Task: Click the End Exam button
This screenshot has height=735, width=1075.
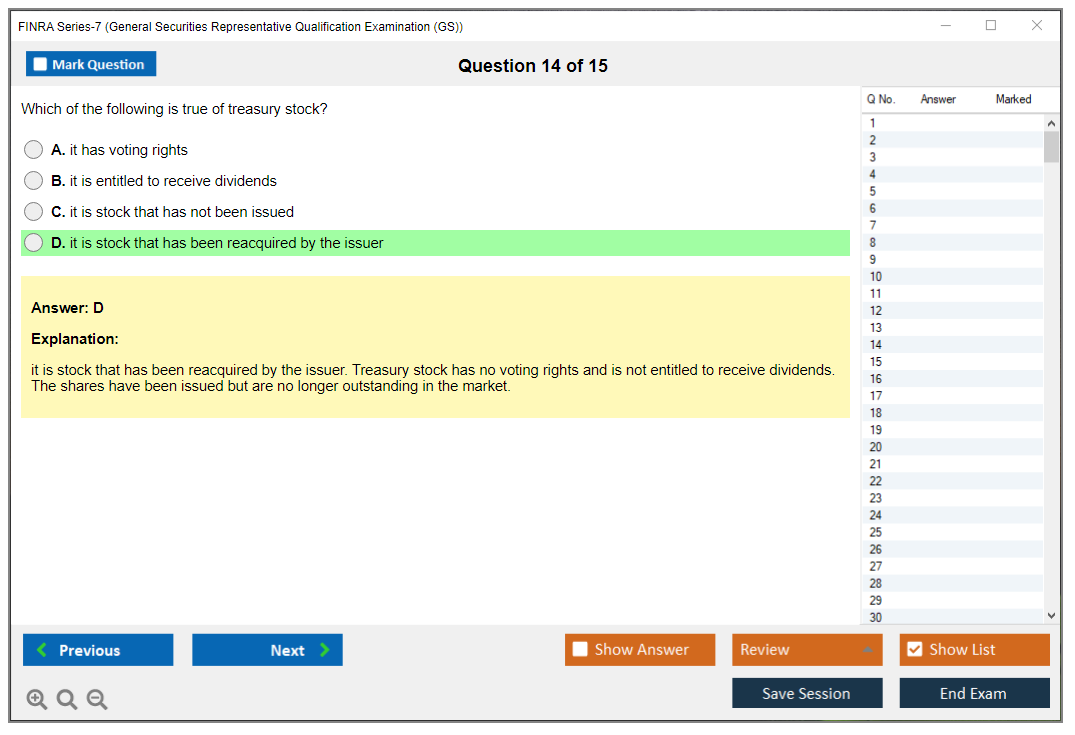Action: pyautogui.click(x=974, y=693)
